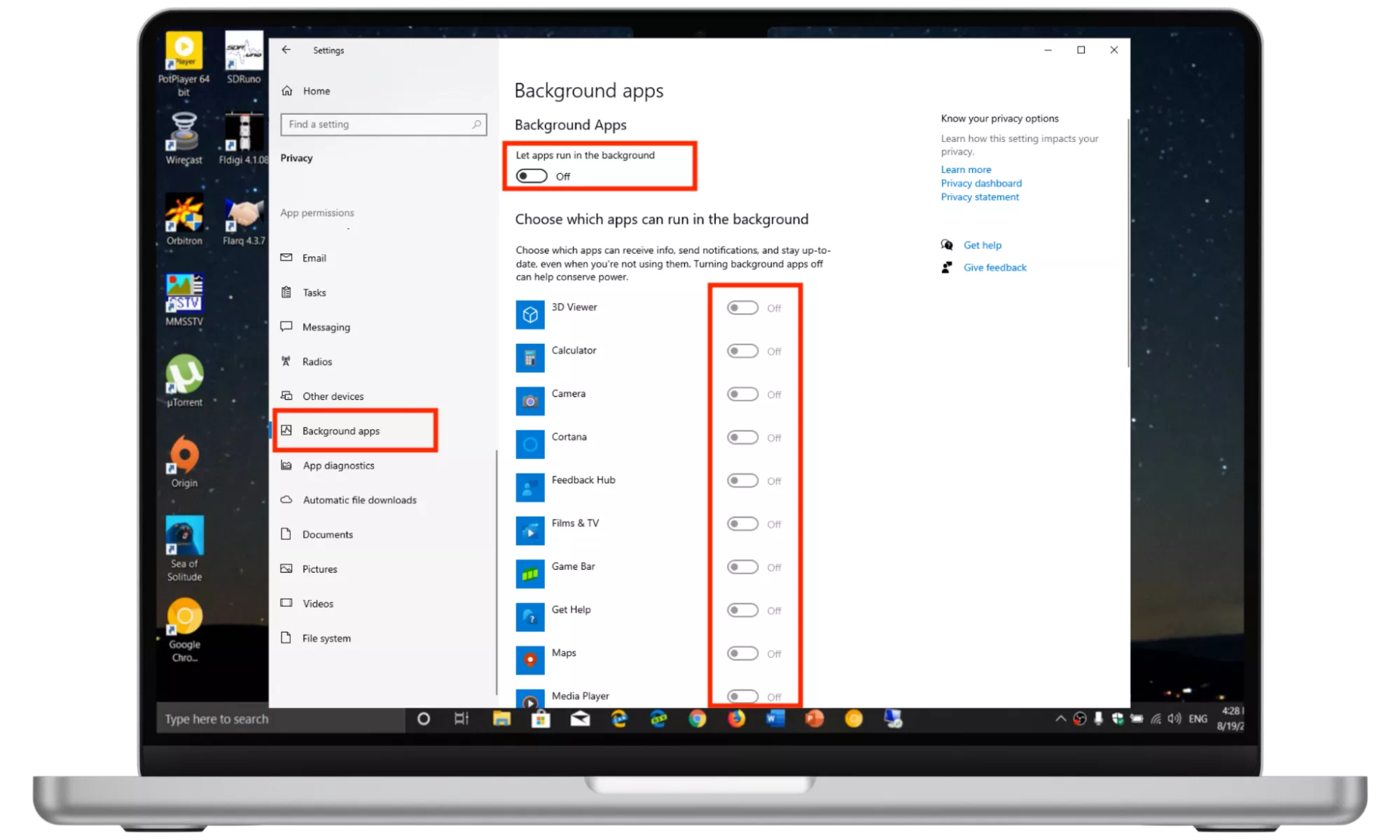Toggle Feedback Hub background switch
The height and width of the screenshot is (840, 1400).
tap(742, 481)
